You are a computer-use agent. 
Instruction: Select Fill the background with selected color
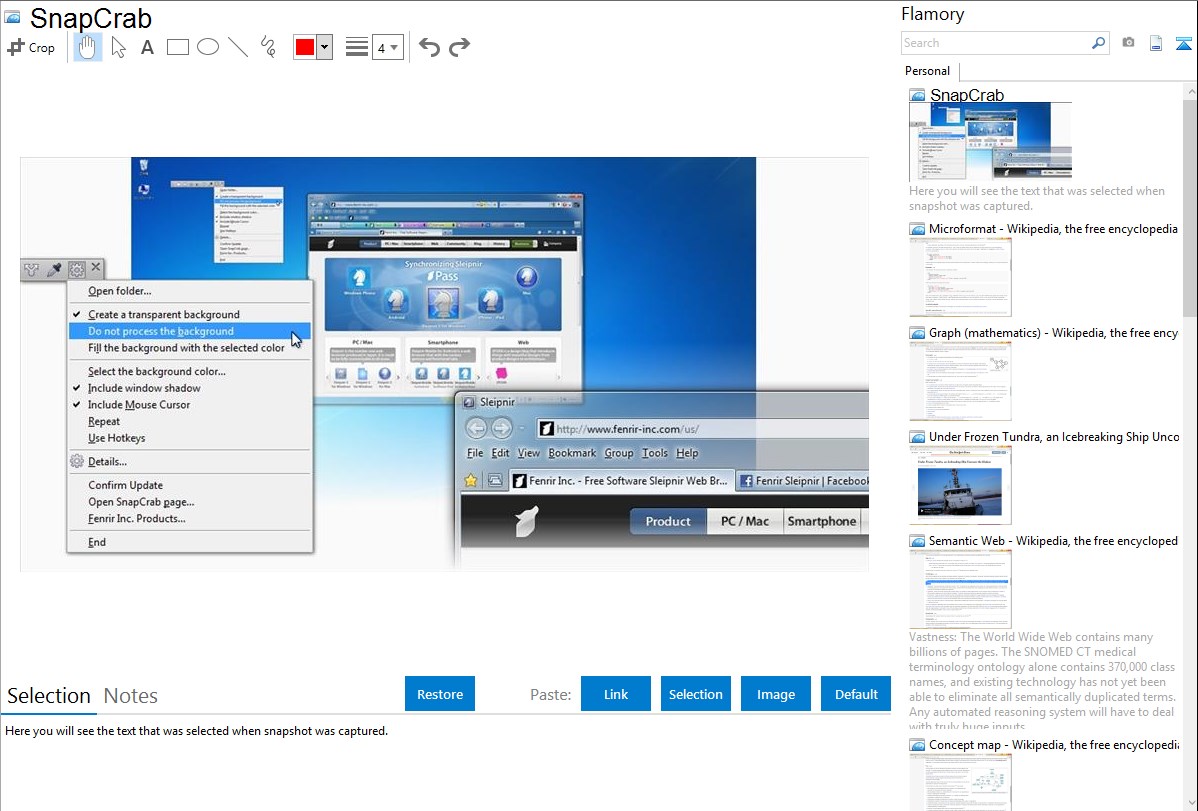point(189,348)
